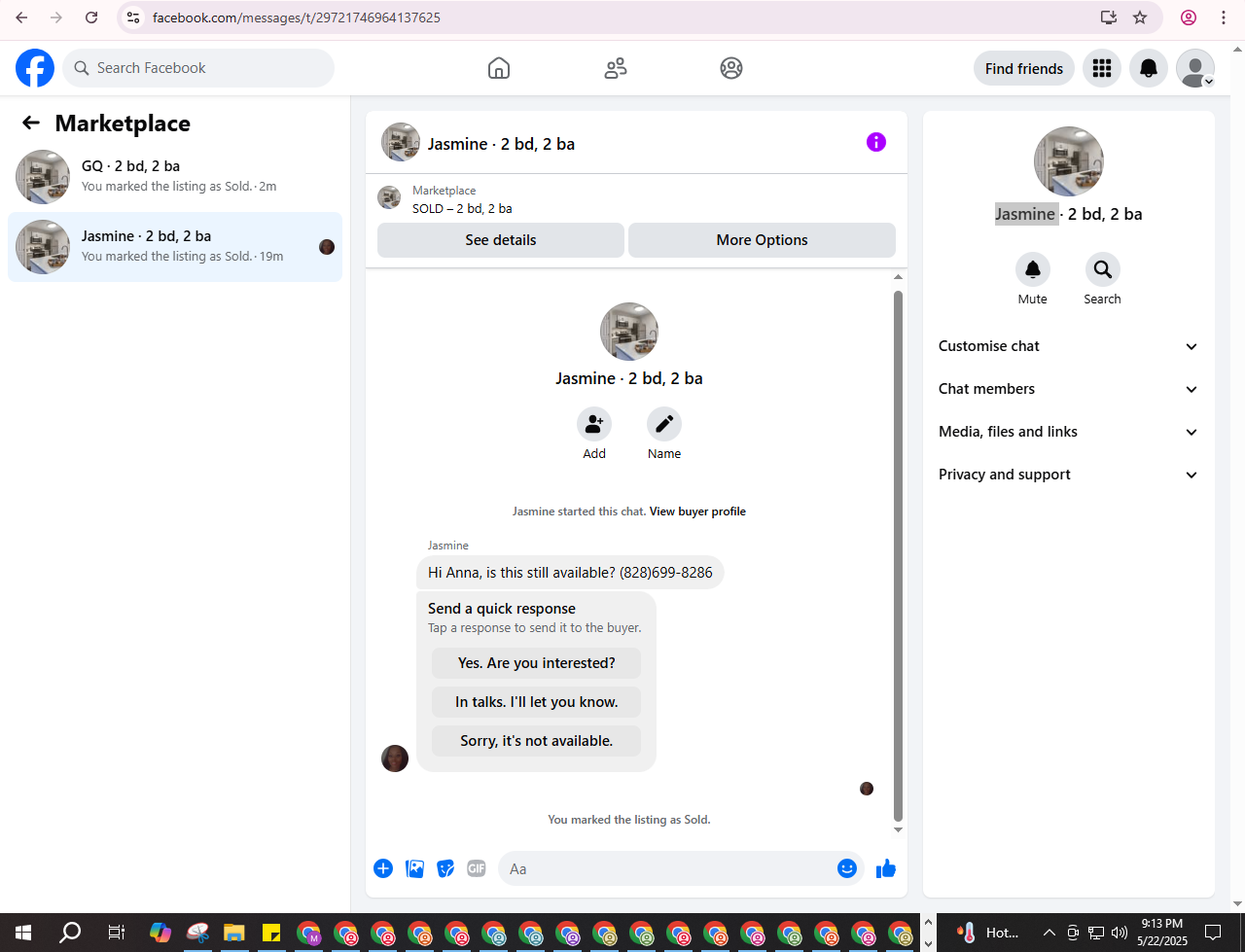Viewport: 1245px width, 952px height.
Task: Expand the Chat members section
Action: (1068, 389)
